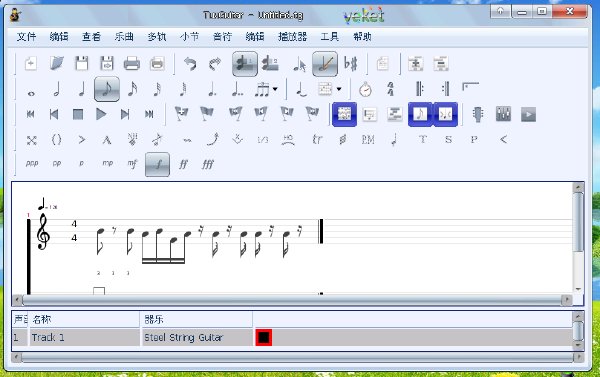Click the 器乐 column header
This screenshot has width=600, height=377.
pos(196,319)
